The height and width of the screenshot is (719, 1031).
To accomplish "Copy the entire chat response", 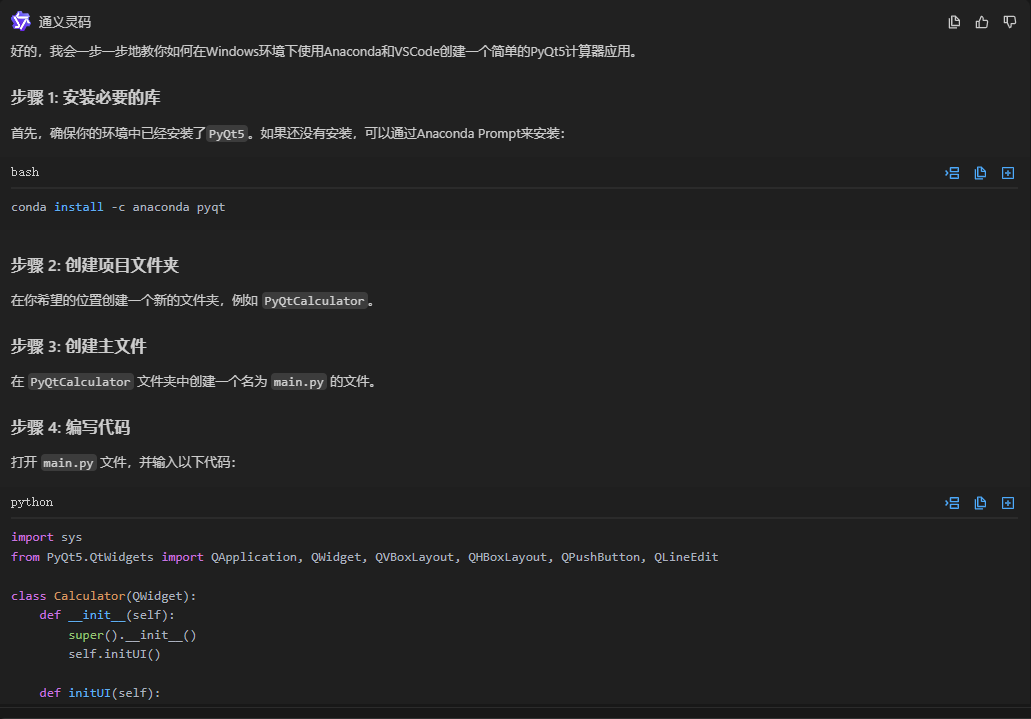I will click(954, 22).
